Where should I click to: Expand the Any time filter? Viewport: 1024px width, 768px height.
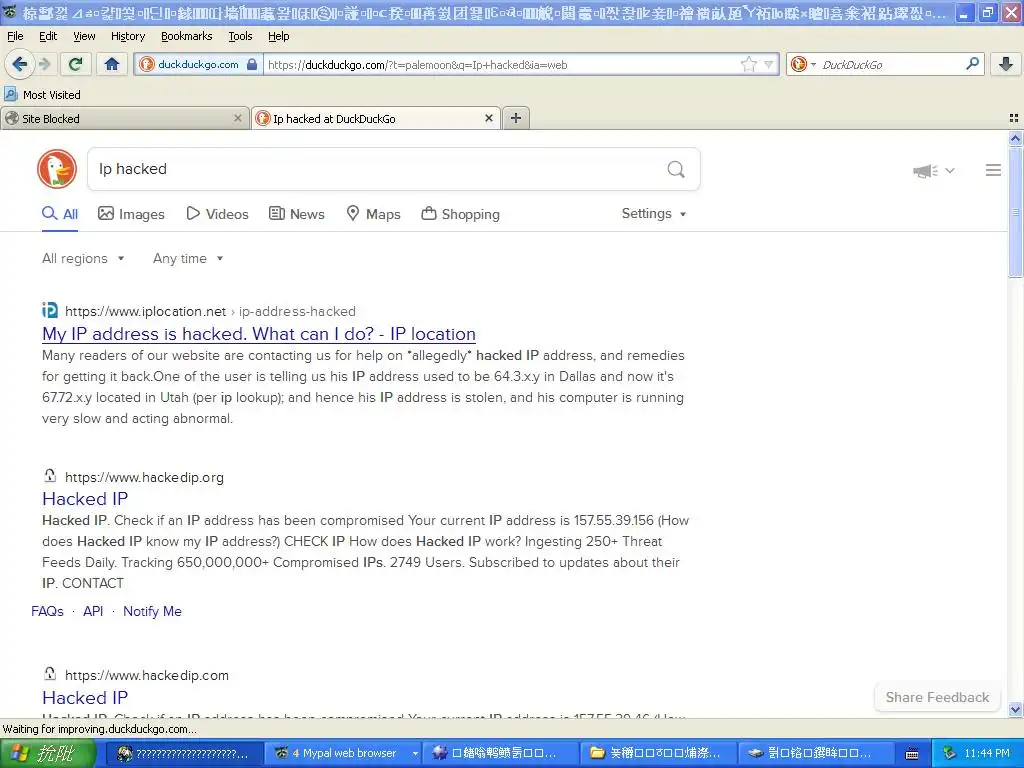click(x=188, y=258)
